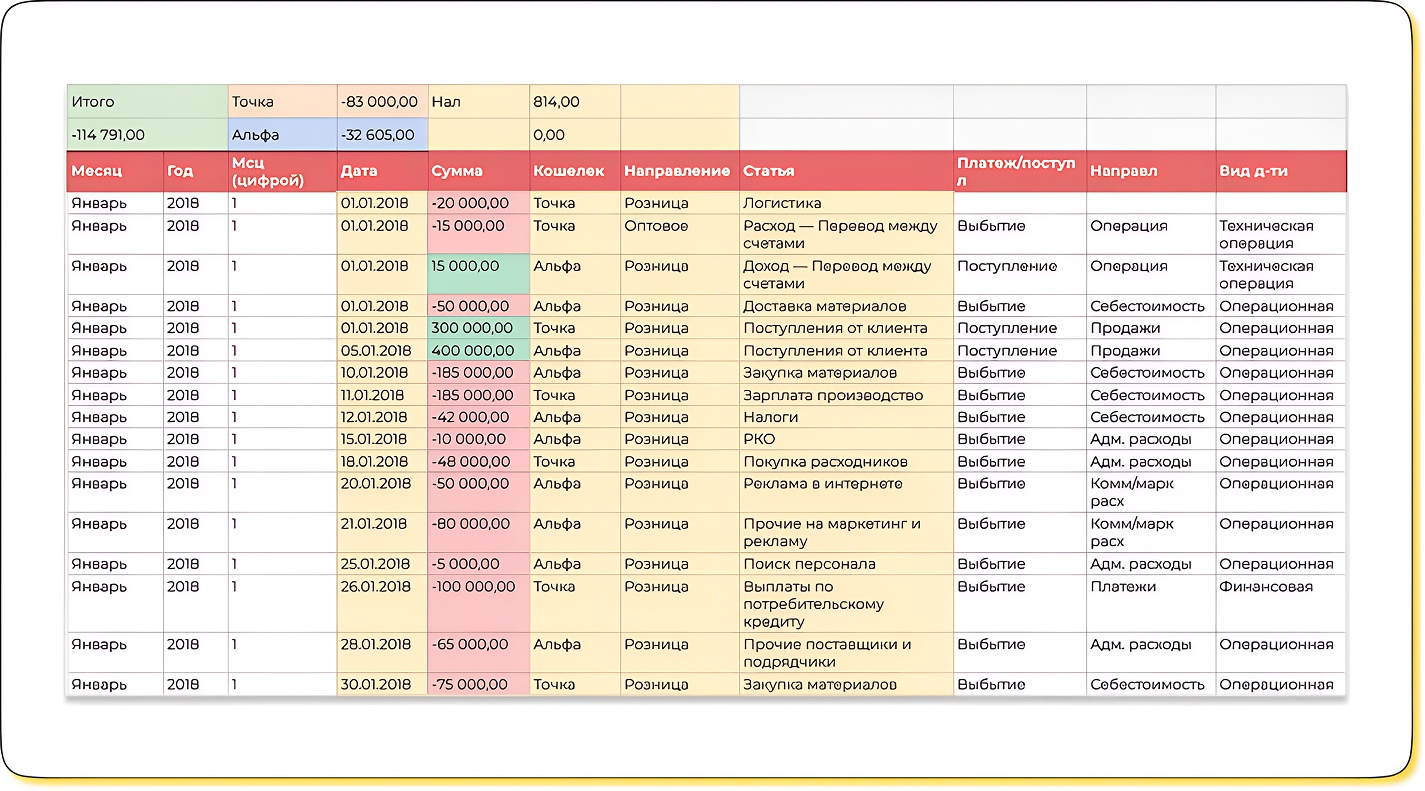Viewport: 1425px width, 791px height.
Task: Select the Платеж/поступл column header
Action: (1018, 171)
